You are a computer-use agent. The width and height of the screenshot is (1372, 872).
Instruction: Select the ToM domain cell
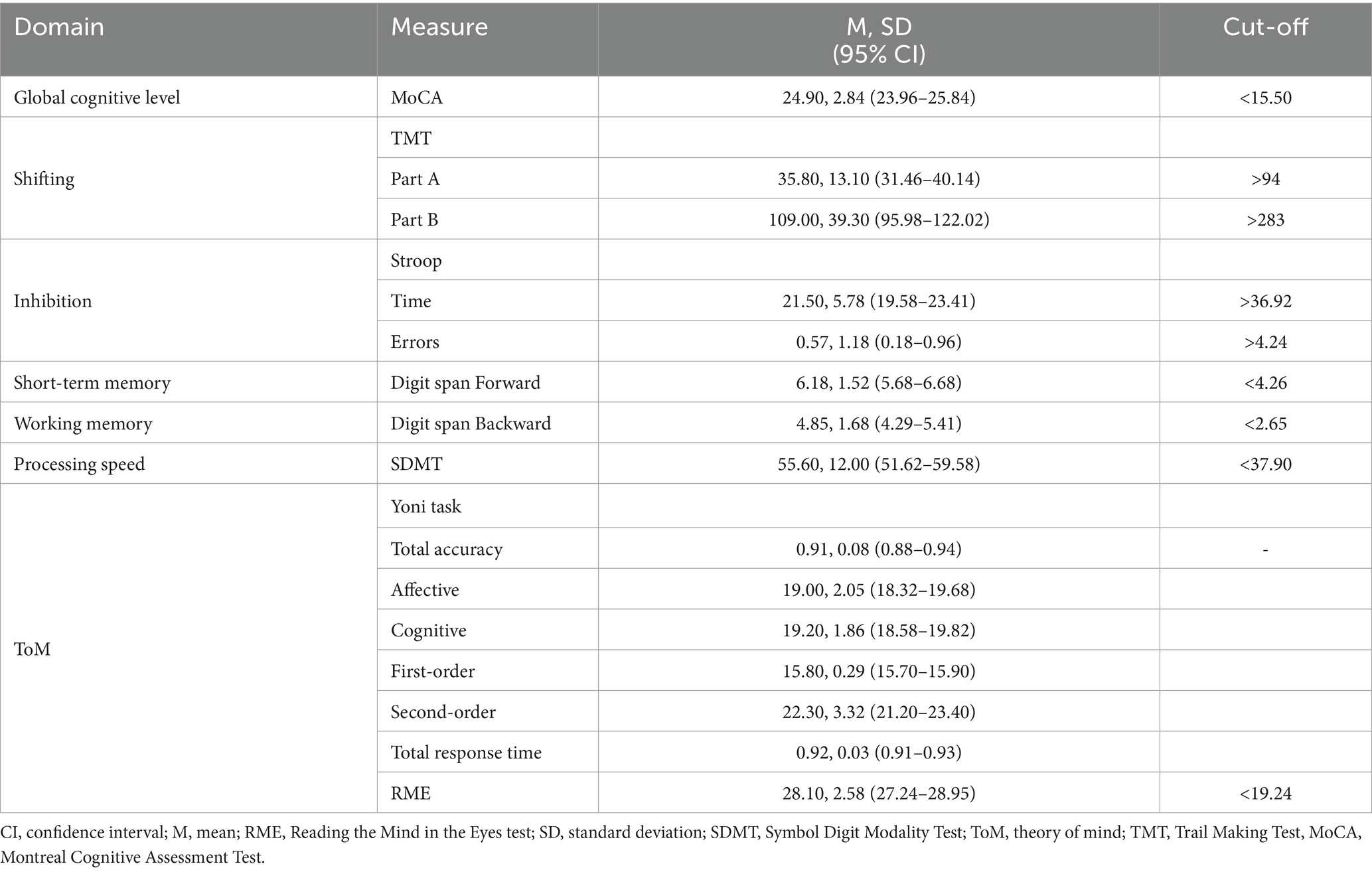32,649
